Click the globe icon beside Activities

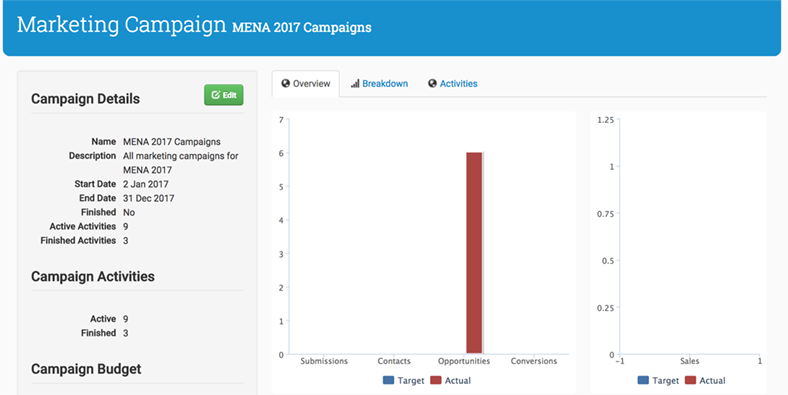432,83
